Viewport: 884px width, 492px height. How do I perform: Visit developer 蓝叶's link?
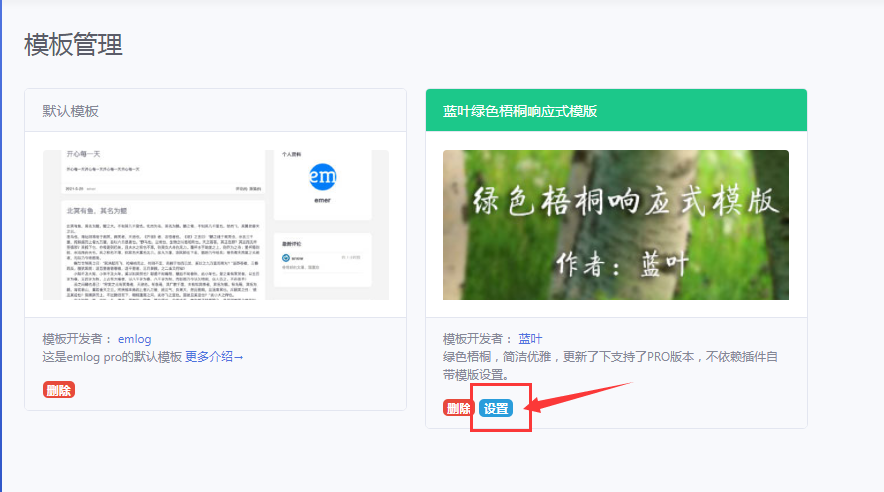(x=530, y=339)
